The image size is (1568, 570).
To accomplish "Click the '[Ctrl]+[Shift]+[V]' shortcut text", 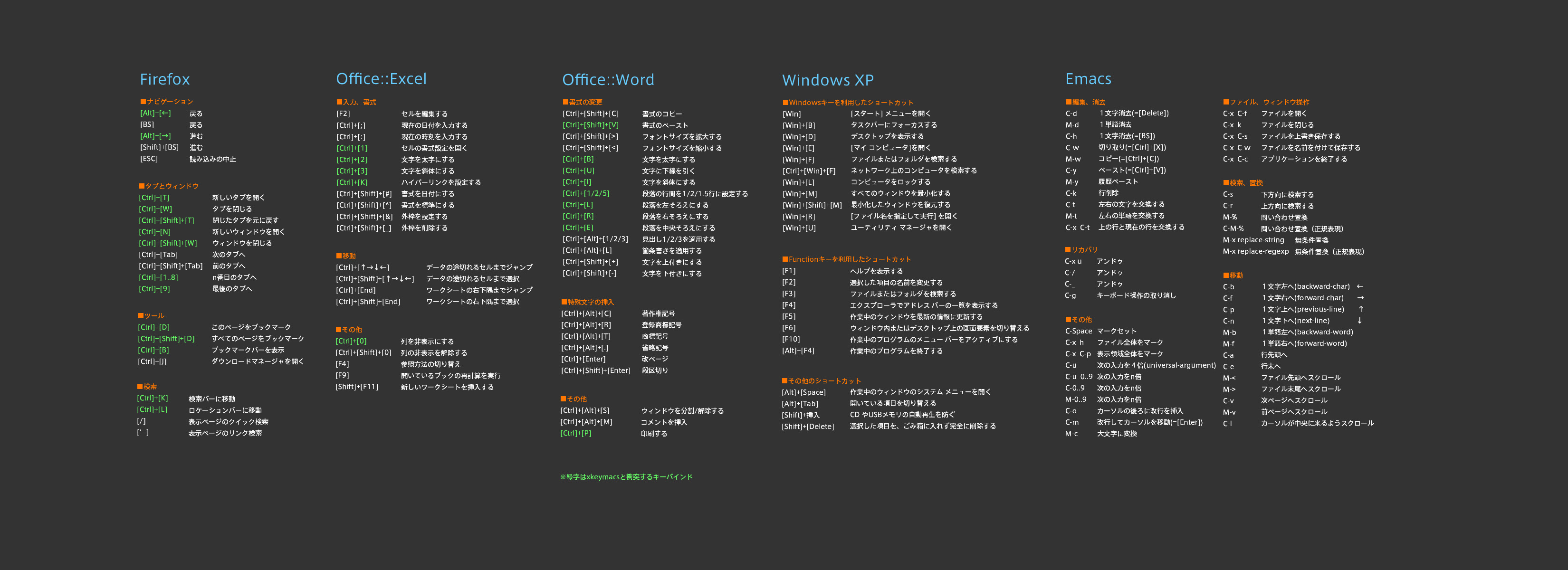I will (591, 125).
